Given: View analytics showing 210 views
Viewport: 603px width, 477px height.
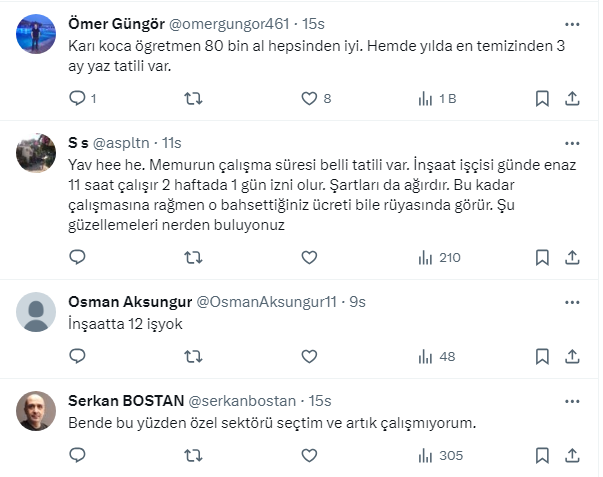Looking at the screenshot, I should click(x=438, y=257).
